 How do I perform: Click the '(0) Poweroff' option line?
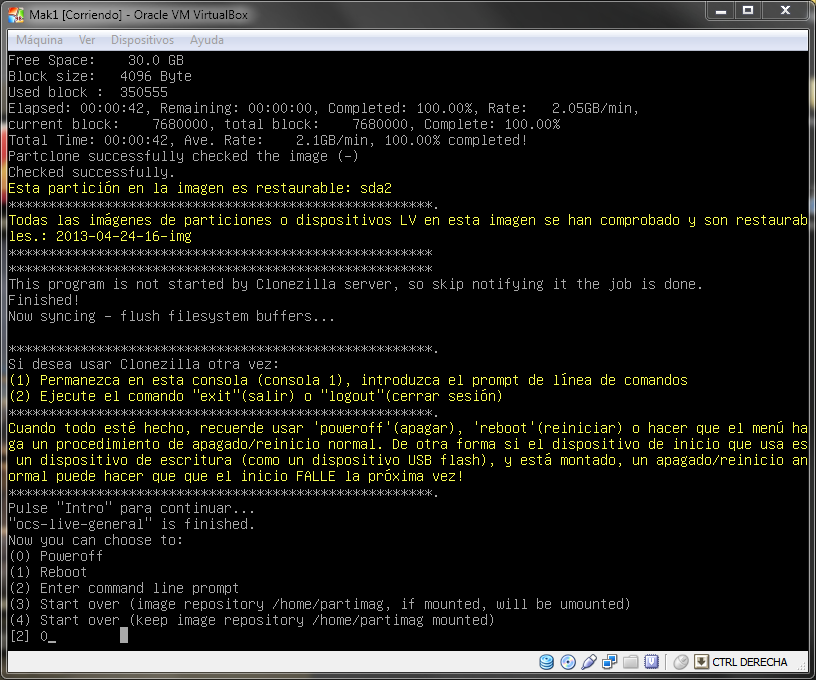[56, 556]
